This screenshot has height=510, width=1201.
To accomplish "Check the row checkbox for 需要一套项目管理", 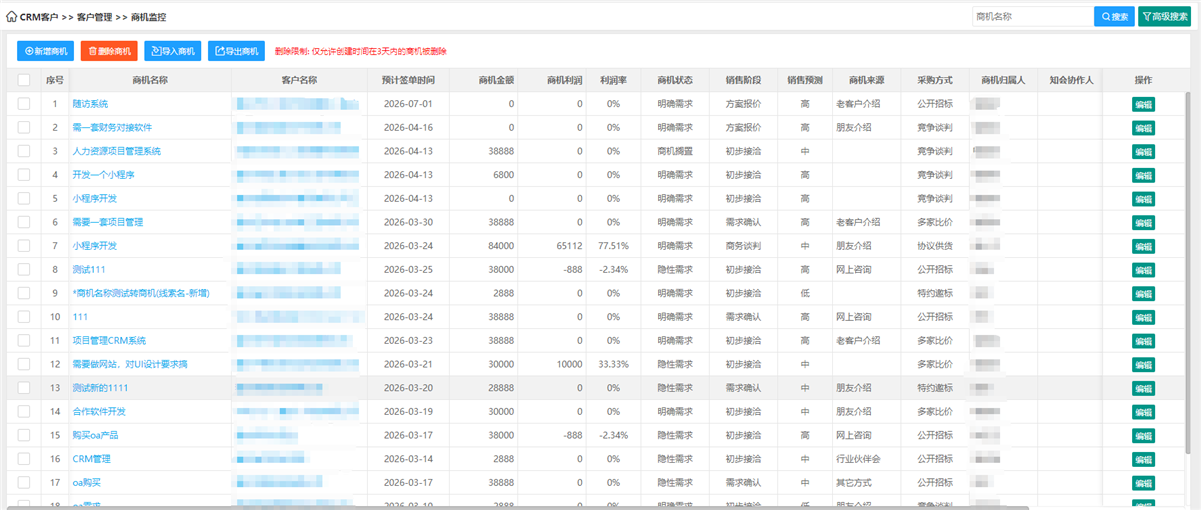I will pos(24,222).
